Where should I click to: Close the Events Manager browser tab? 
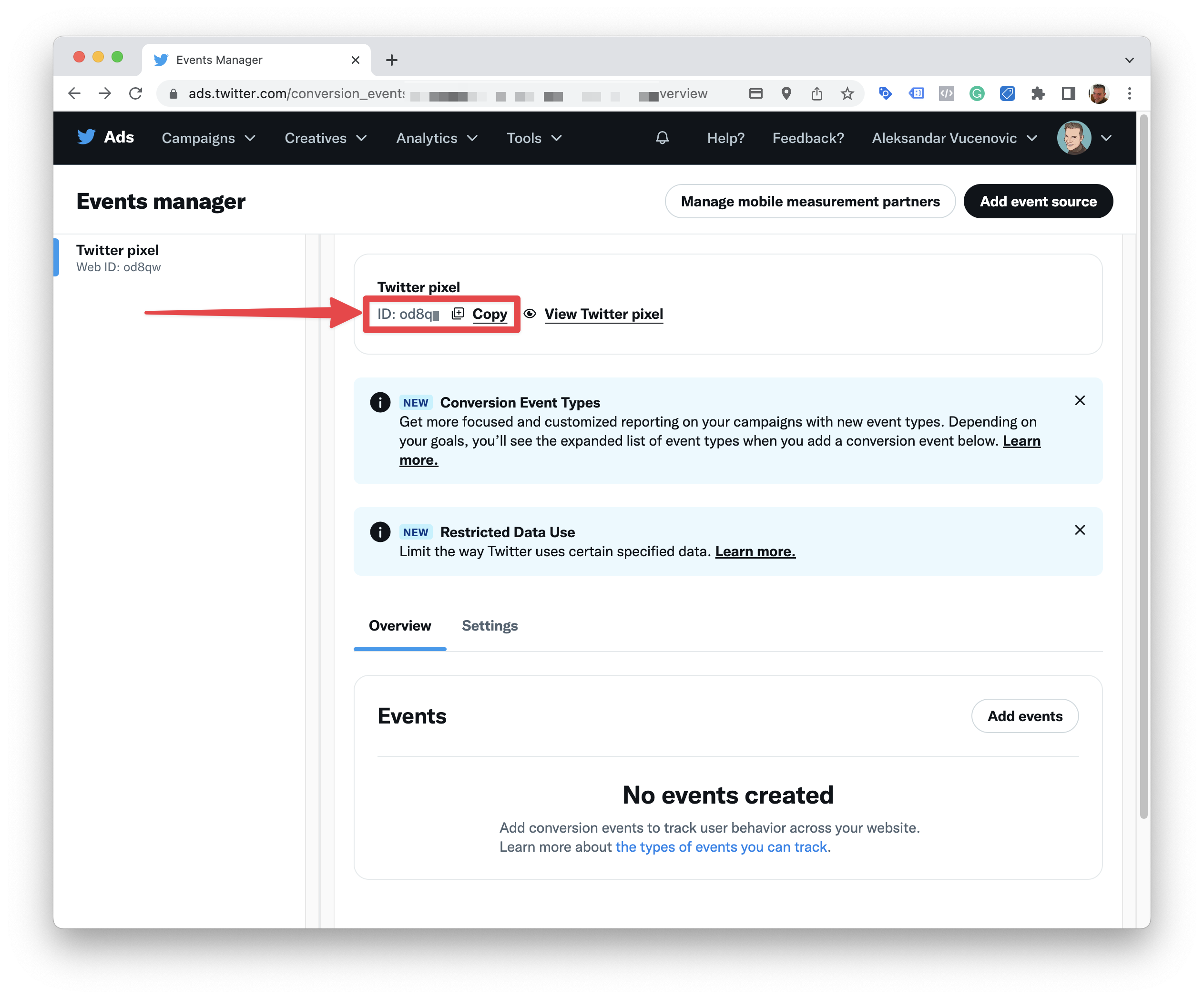356,60
